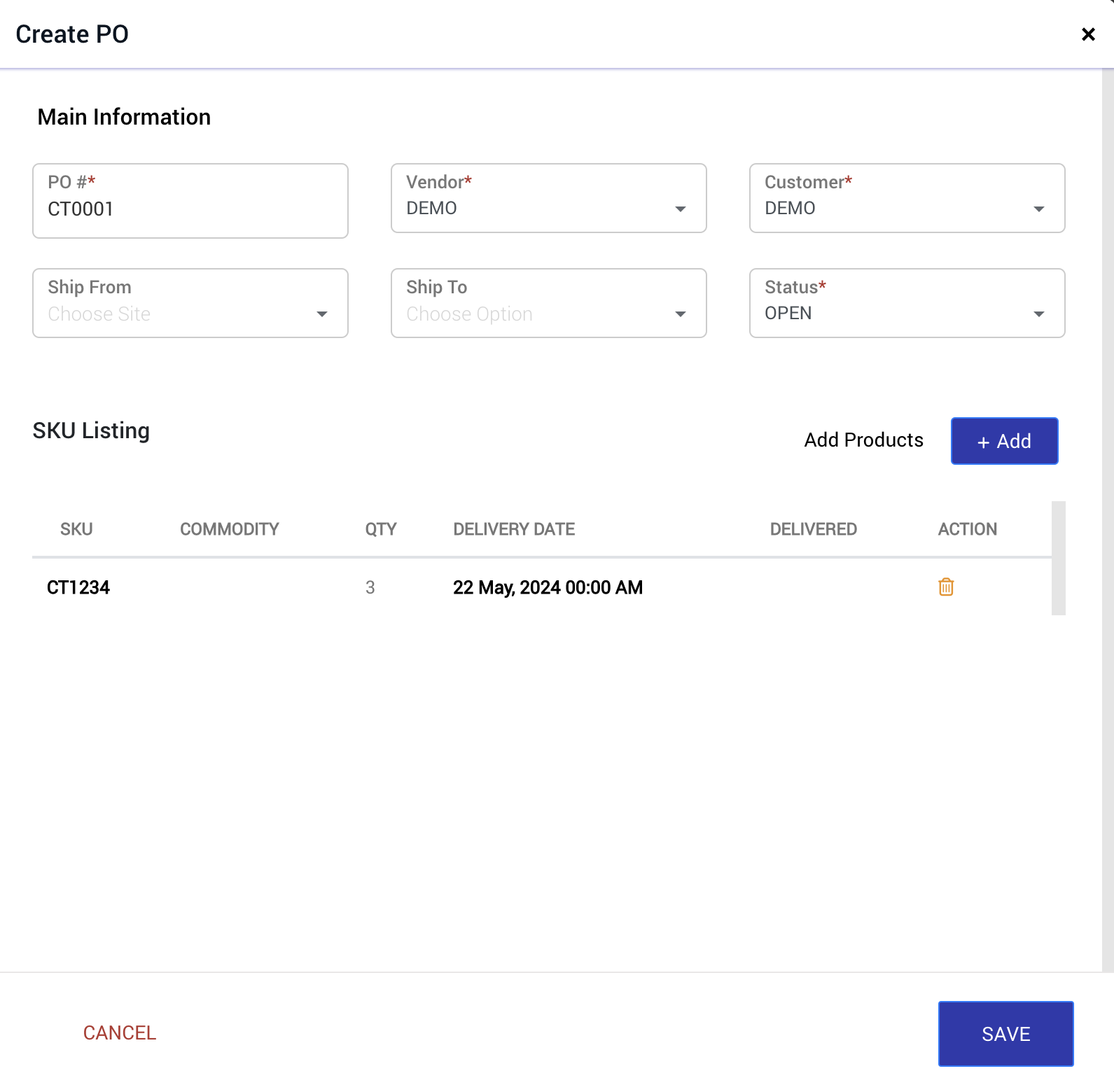Click the delivery date 22 May, 2024
The image size is (1114, 1092).
[x=548, y=587]
